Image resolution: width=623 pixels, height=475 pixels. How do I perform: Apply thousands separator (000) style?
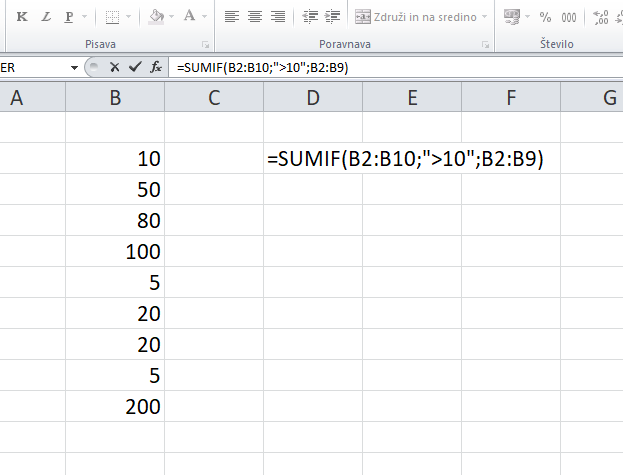569,17
